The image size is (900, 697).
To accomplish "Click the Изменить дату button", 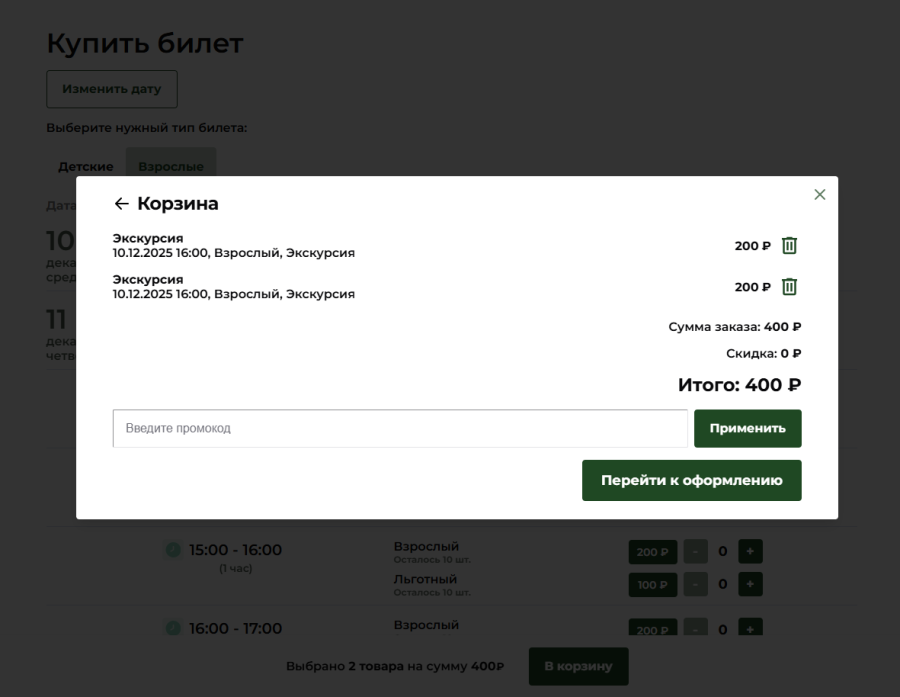I will point(111,89).
